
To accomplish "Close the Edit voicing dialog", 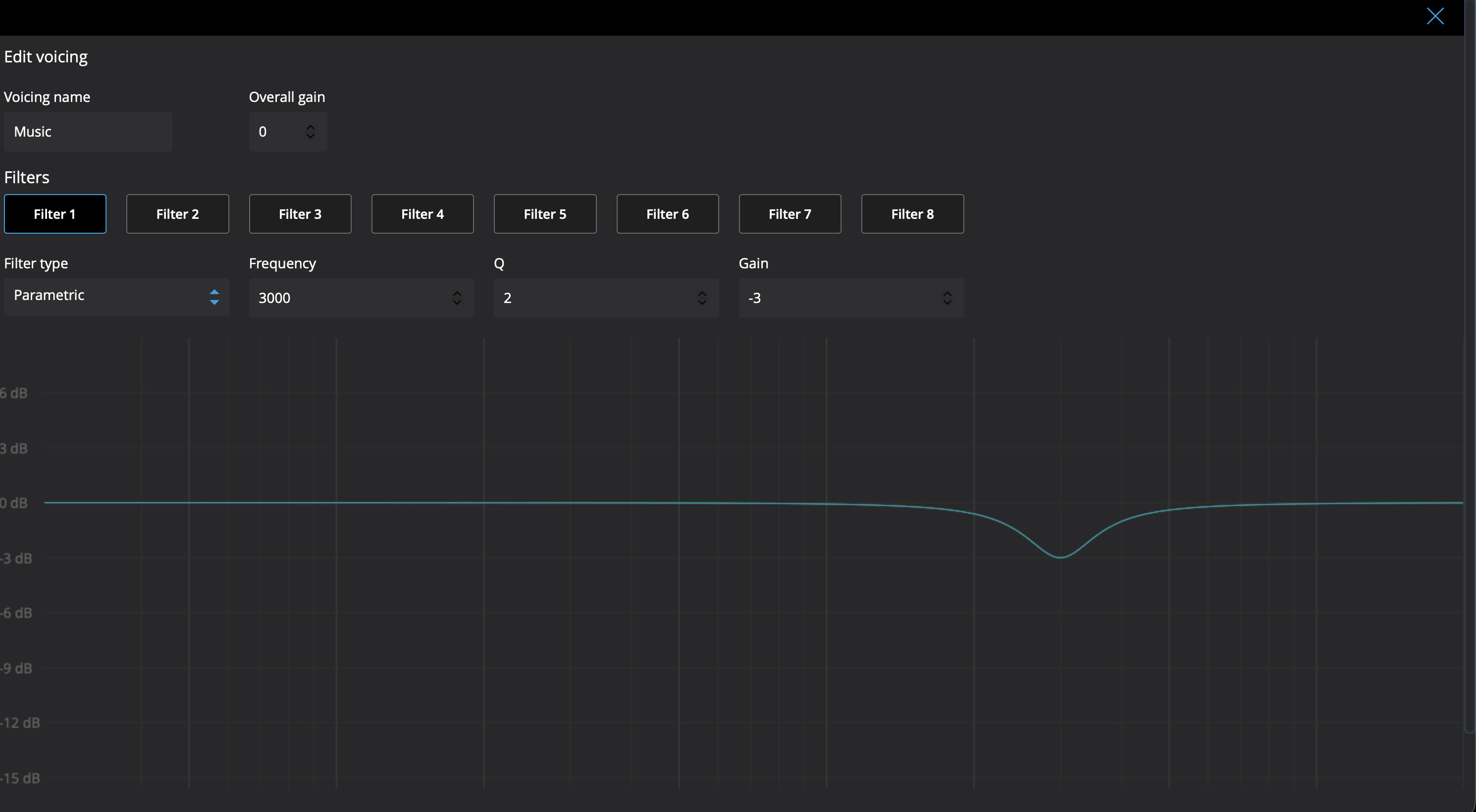I will [1435, 16].
